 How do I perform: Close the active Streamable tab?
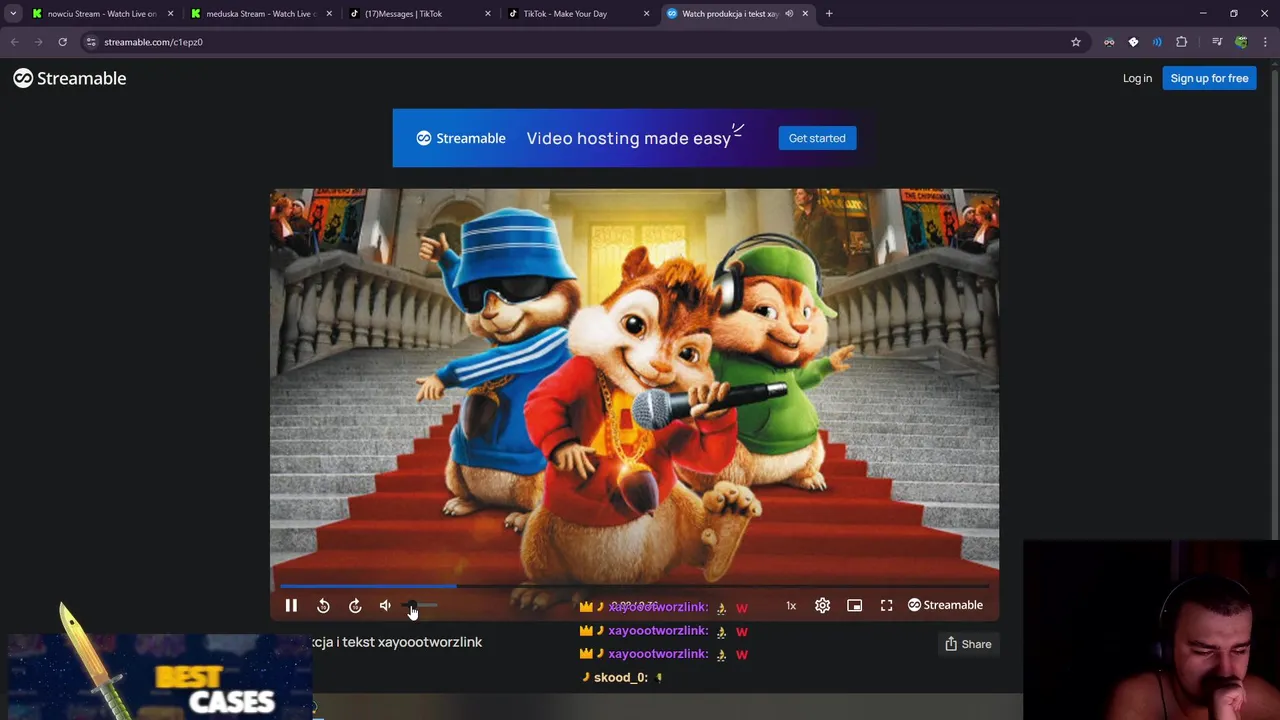click(805, 14)
